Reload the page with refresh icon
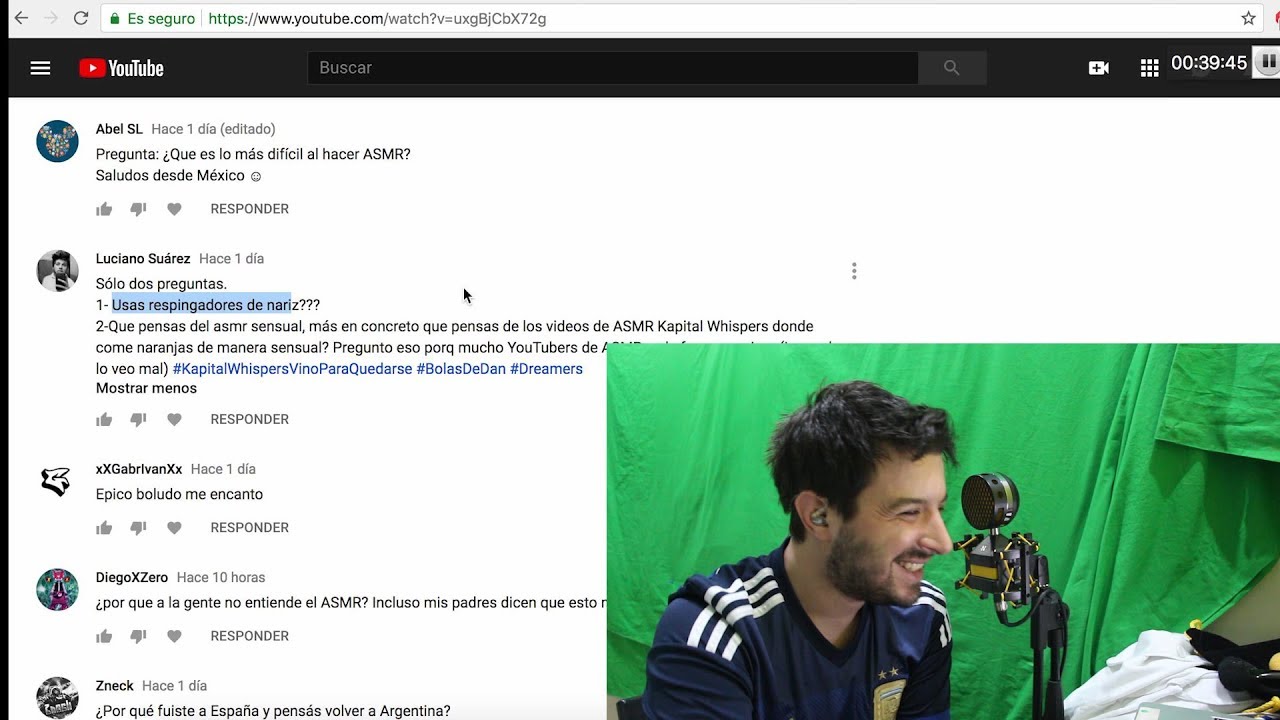The width and height of the screenshot is (1280, 720). (x=81, y=18)
